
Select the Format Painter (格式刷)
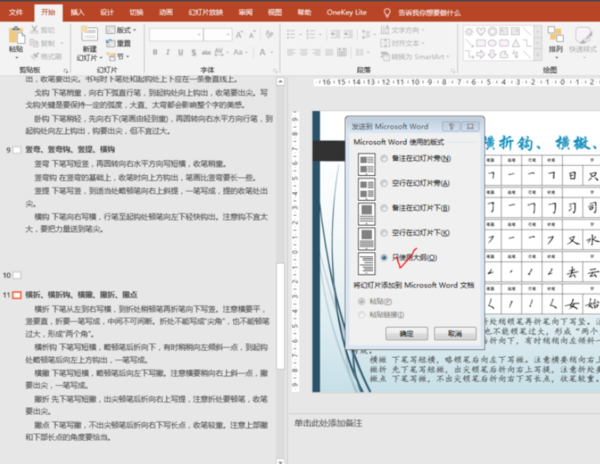(x=46, y=56)
